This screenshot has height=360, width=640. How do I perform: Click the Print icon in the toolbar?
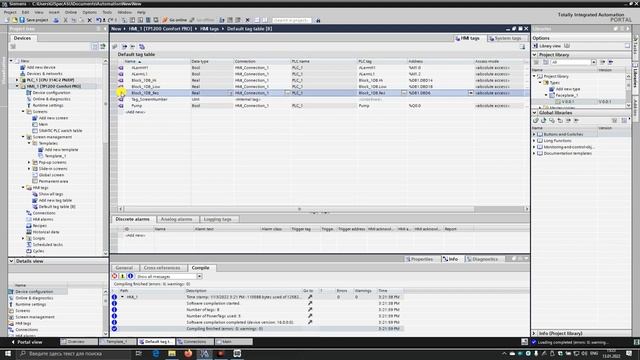point(56,20)
